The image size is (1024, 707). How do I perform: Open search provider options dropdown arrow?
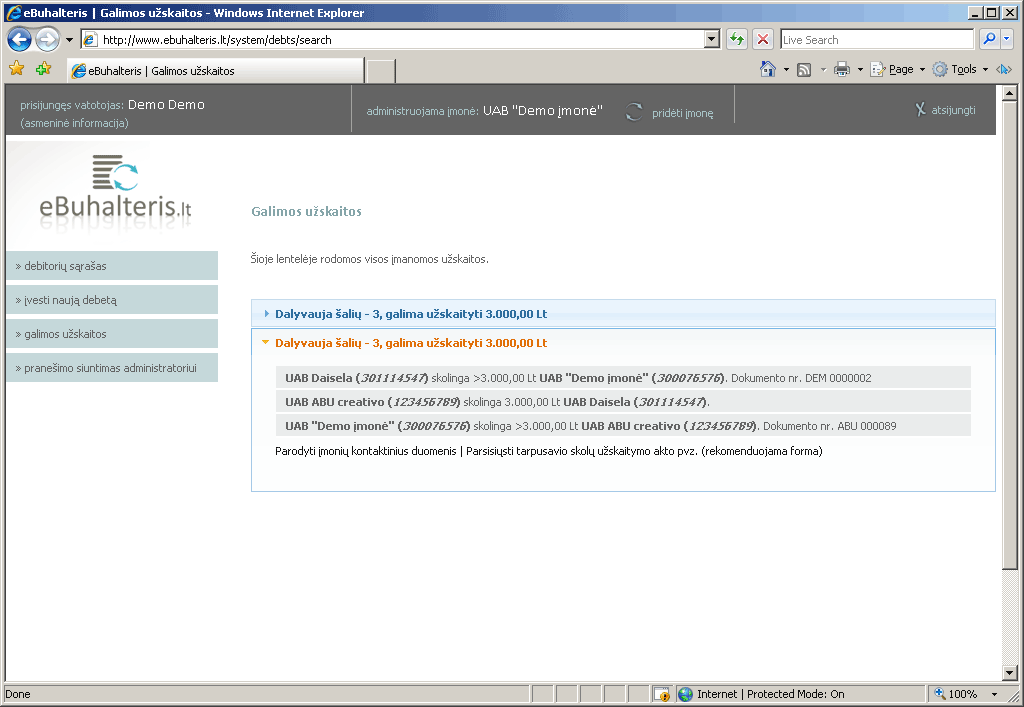(x=1006, y=39)
